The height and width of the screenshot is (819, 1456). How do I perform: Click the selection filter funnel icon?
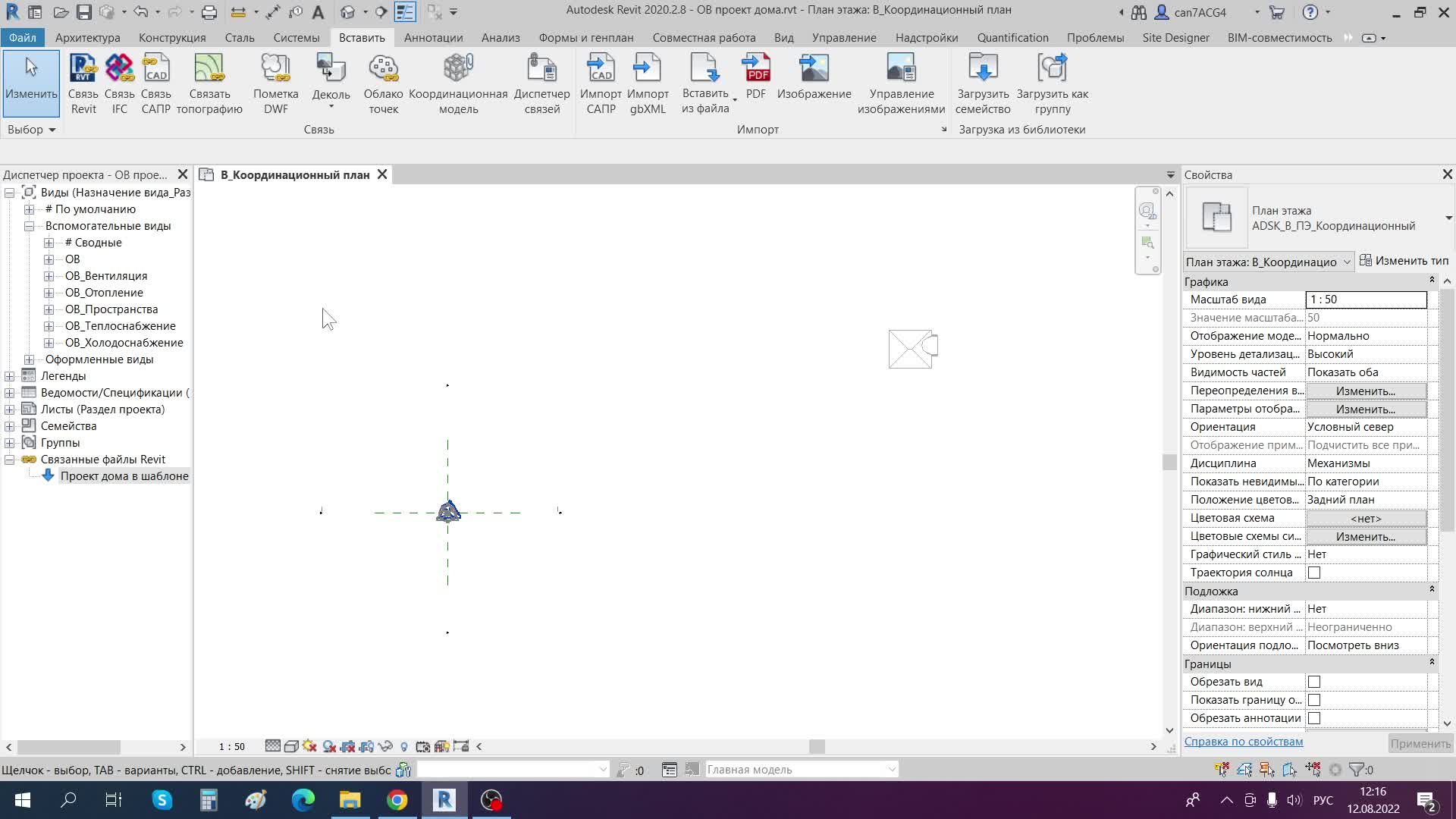(x=1357, y=770)
